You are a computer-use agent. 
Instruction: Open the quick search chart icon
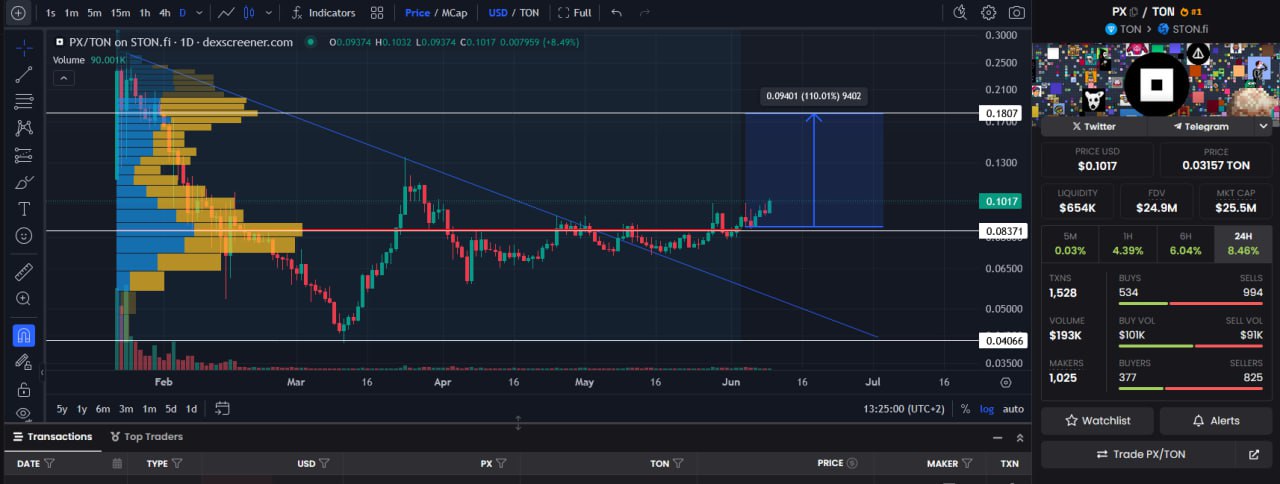[x=960, y=13]
